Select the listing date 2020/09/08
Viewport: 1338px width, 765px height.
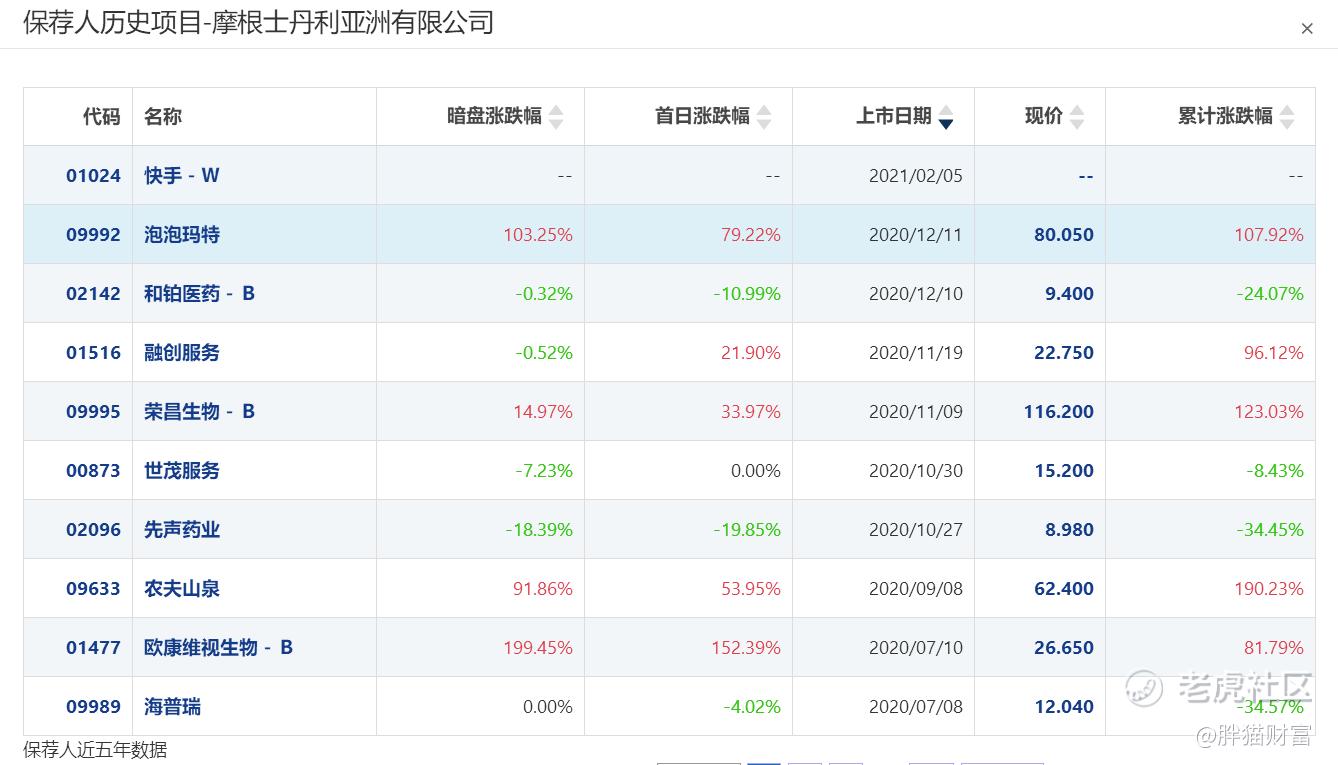pyautogui.click(x=916, y=589)
